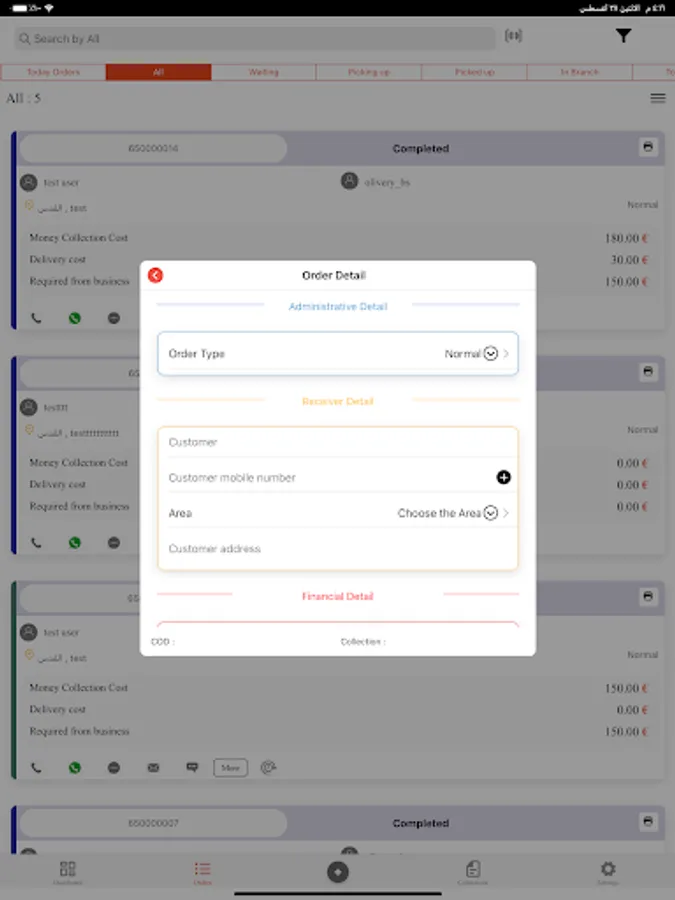This screenshot has height=900, width=675.
Task: Select order number 650000014 pill
Action: (x=153, y=148)
